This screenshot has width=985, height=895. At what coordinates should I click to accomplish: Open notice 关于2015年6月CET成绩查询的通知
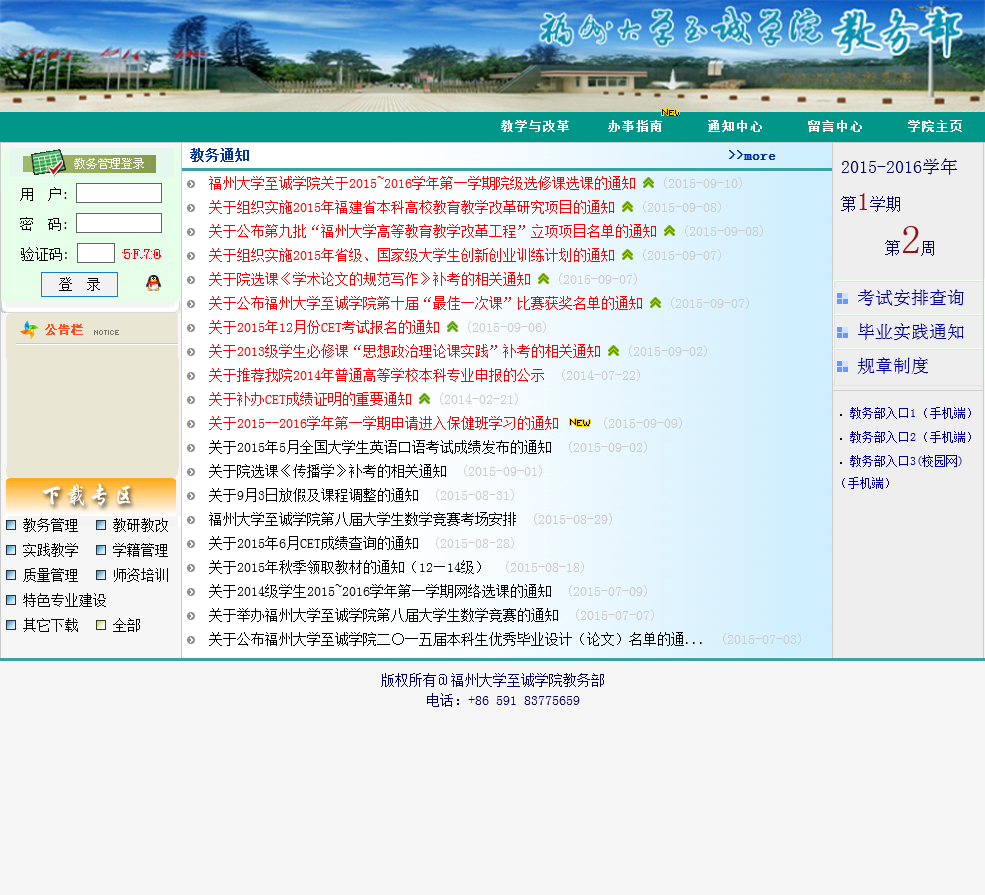pos(313,543)
